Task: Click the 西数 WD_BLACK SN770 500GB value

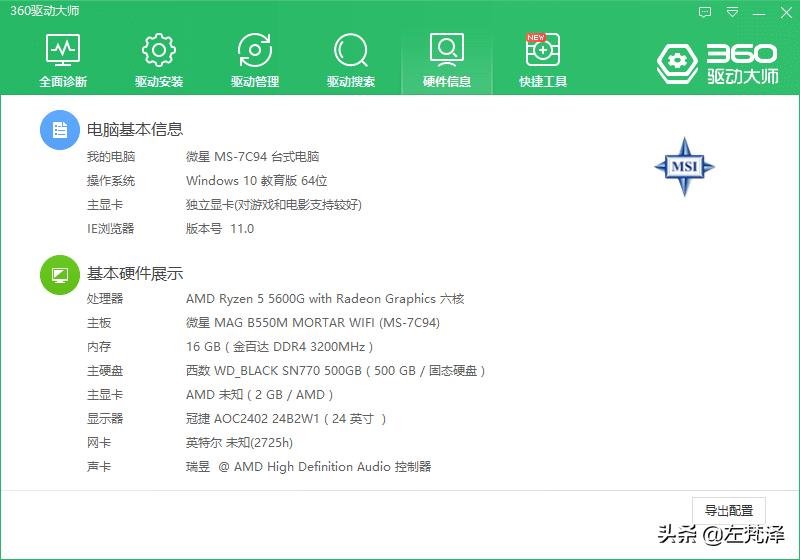Action: (335, 371)
